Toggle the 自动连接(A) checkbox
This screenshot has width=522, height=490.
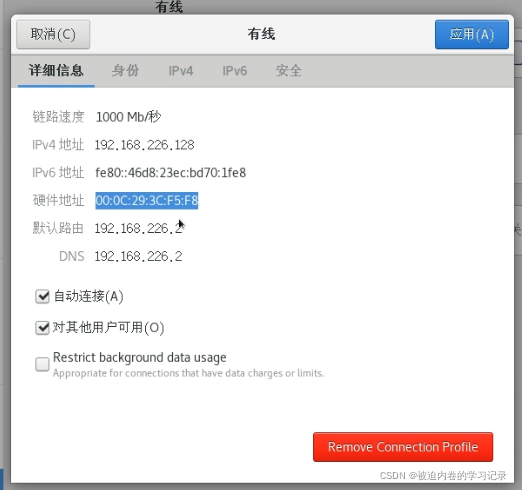tap(42, 296)
